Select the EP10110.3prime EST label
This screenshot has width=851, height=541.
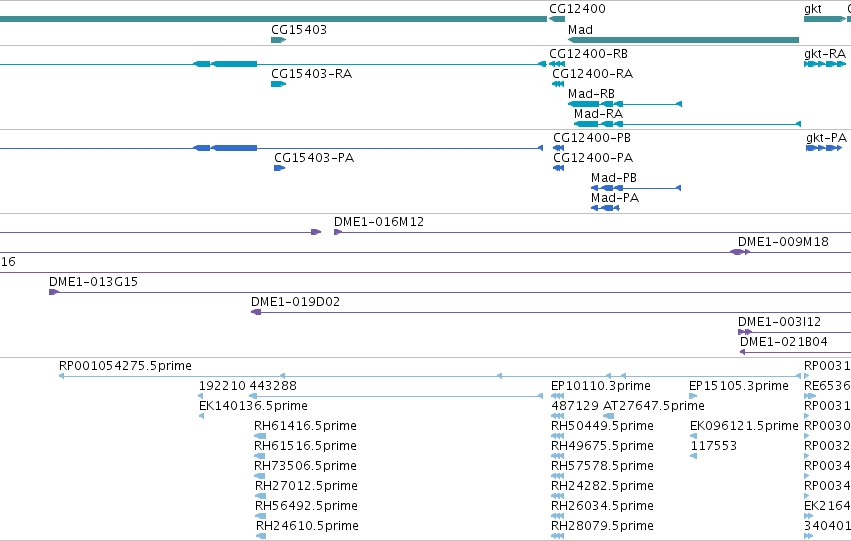point(601,386)
